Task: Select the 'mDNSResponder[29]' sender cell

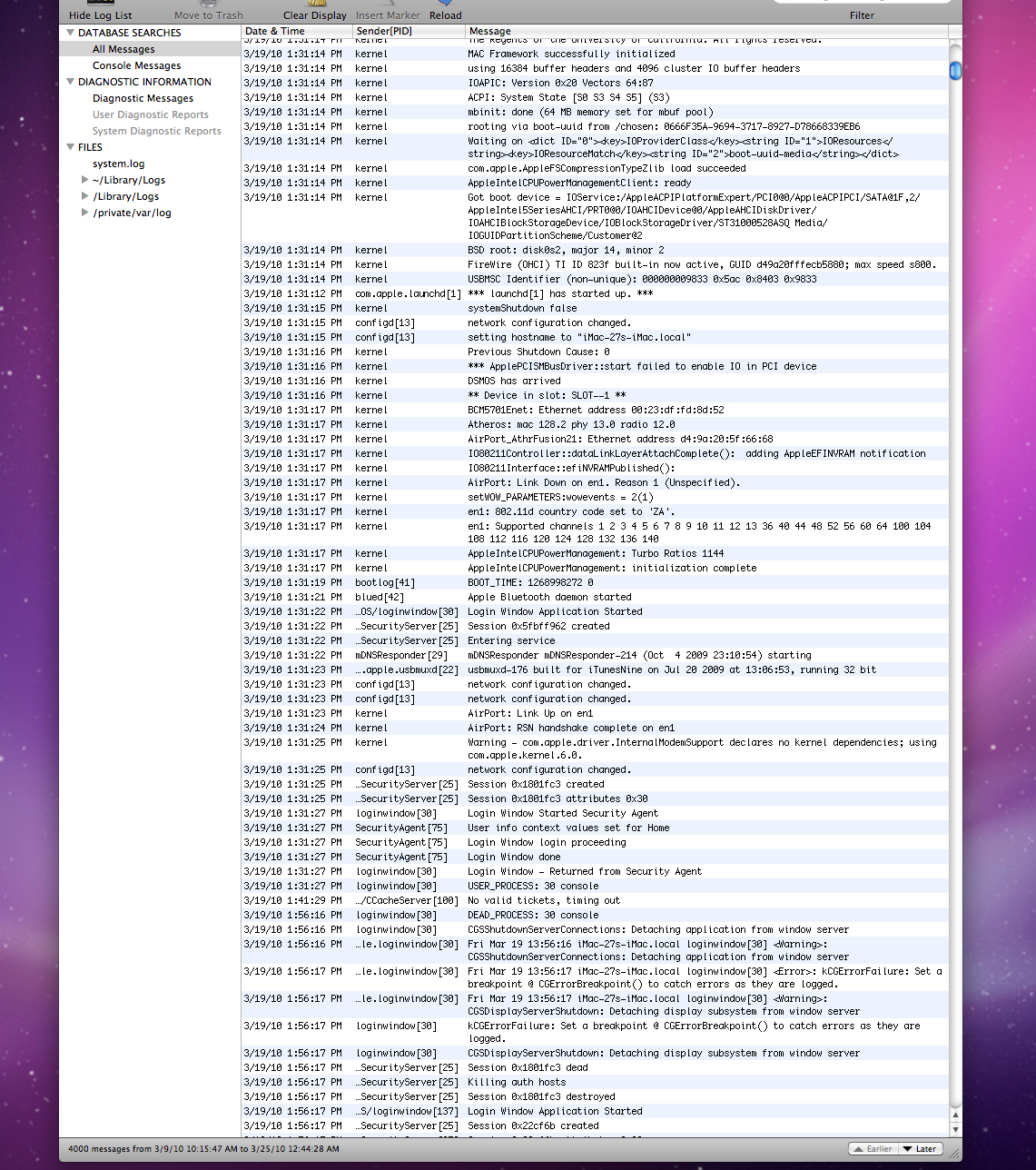Action: 401,655
